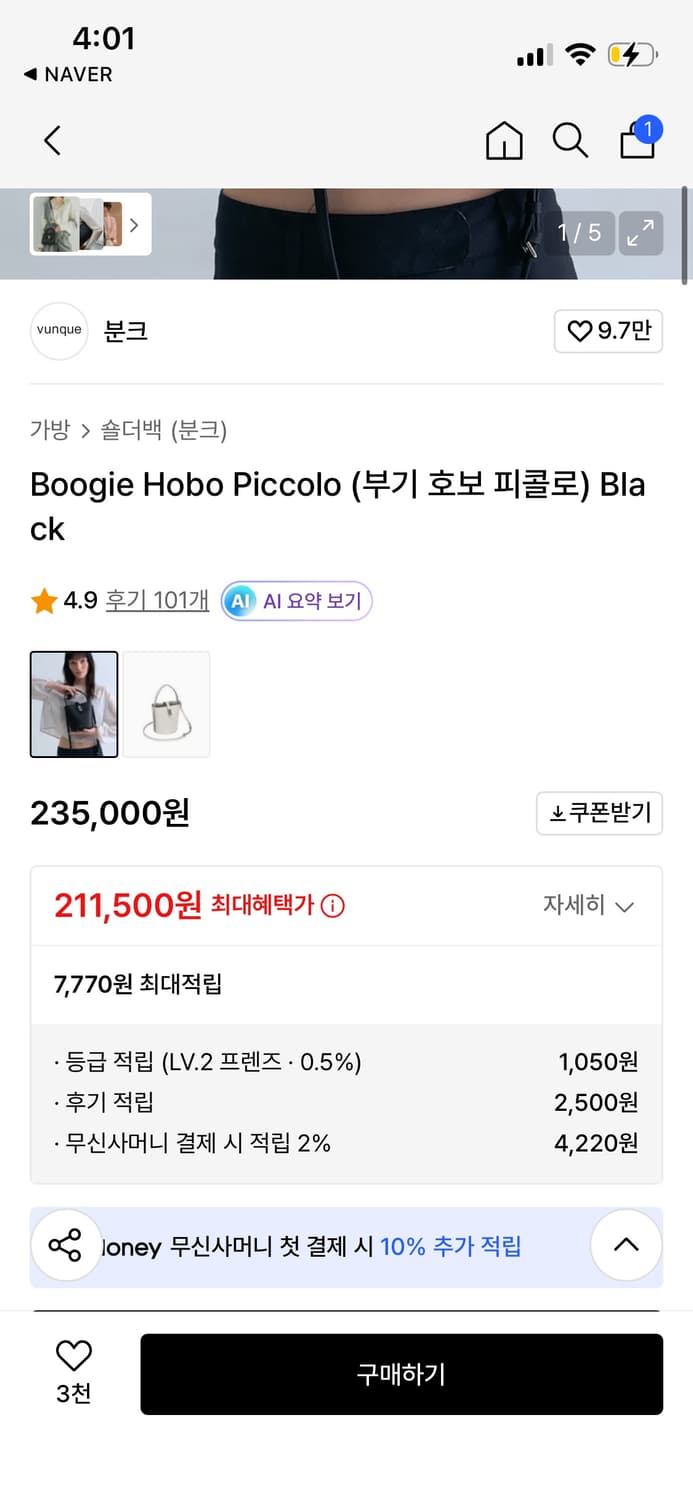The height and width of the screenshot is (1500, 693).
Task: Tap the share icon
Action: [66, 1245]
